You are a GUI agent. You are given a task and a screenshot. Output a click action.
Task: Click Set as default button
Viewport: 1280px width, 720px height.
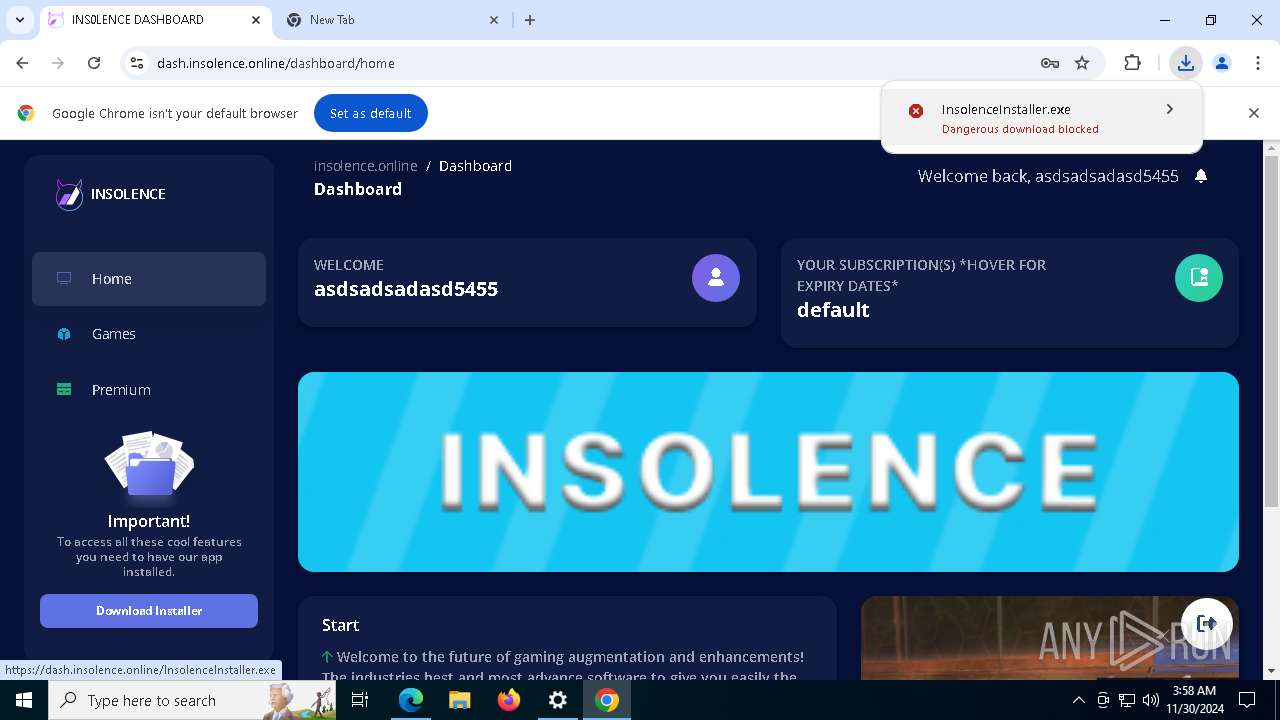[371, 113]
